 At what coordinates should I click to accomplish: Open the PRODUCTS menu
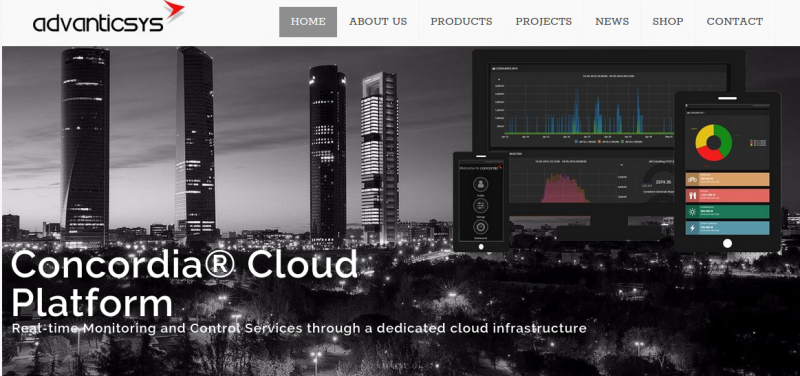[x=461, y=22]
